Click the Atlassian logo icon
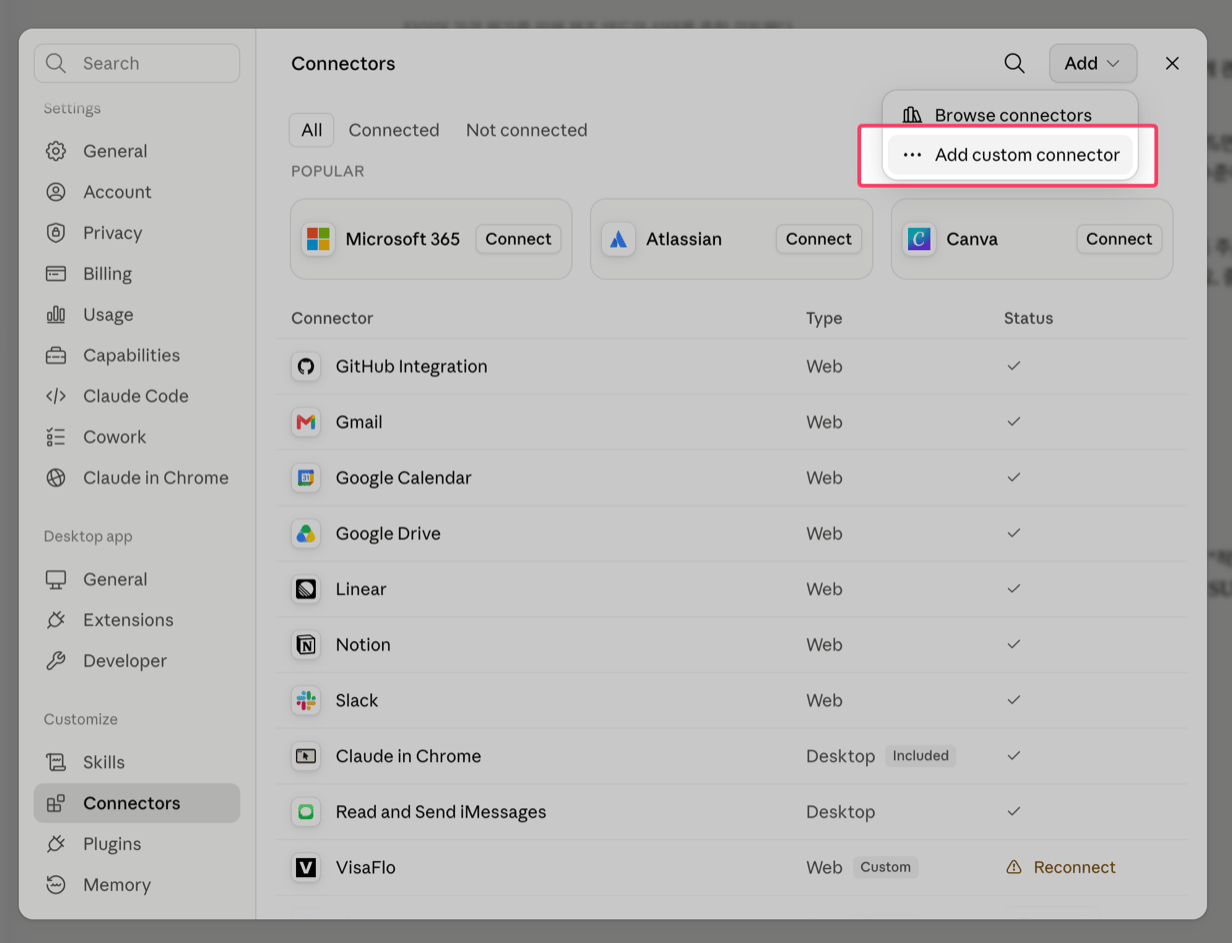This screenshot has width=1232, height=943. [618, 239]
